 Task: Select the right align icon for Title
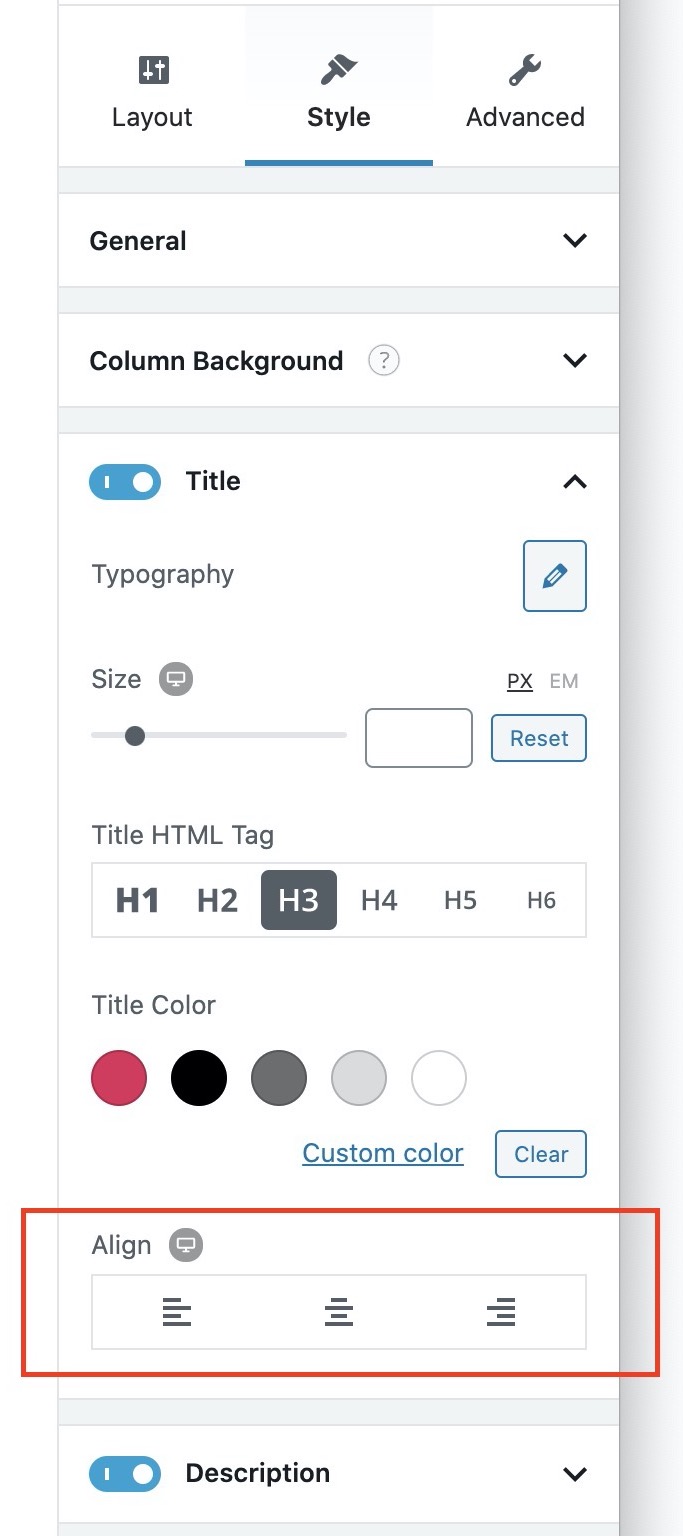[500, 1312]
